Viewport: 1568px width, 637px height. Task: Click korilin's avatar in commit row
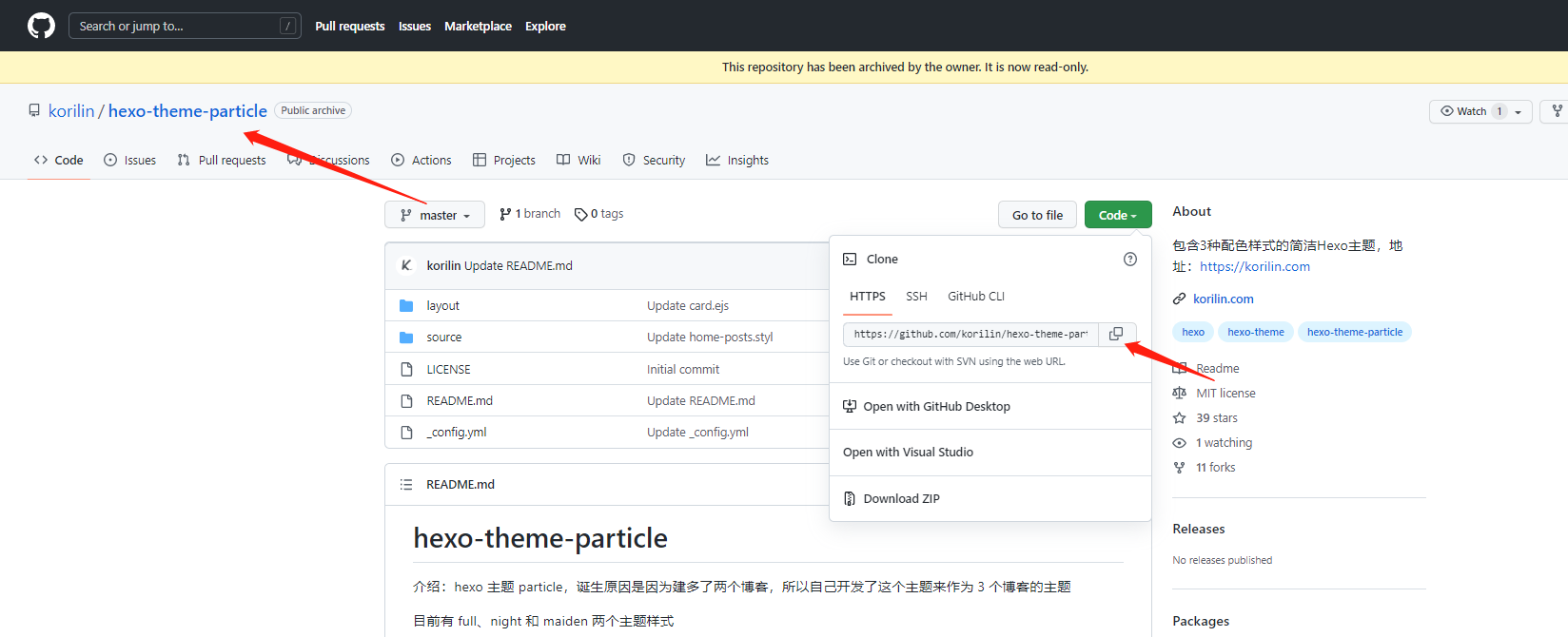[406, 265]
